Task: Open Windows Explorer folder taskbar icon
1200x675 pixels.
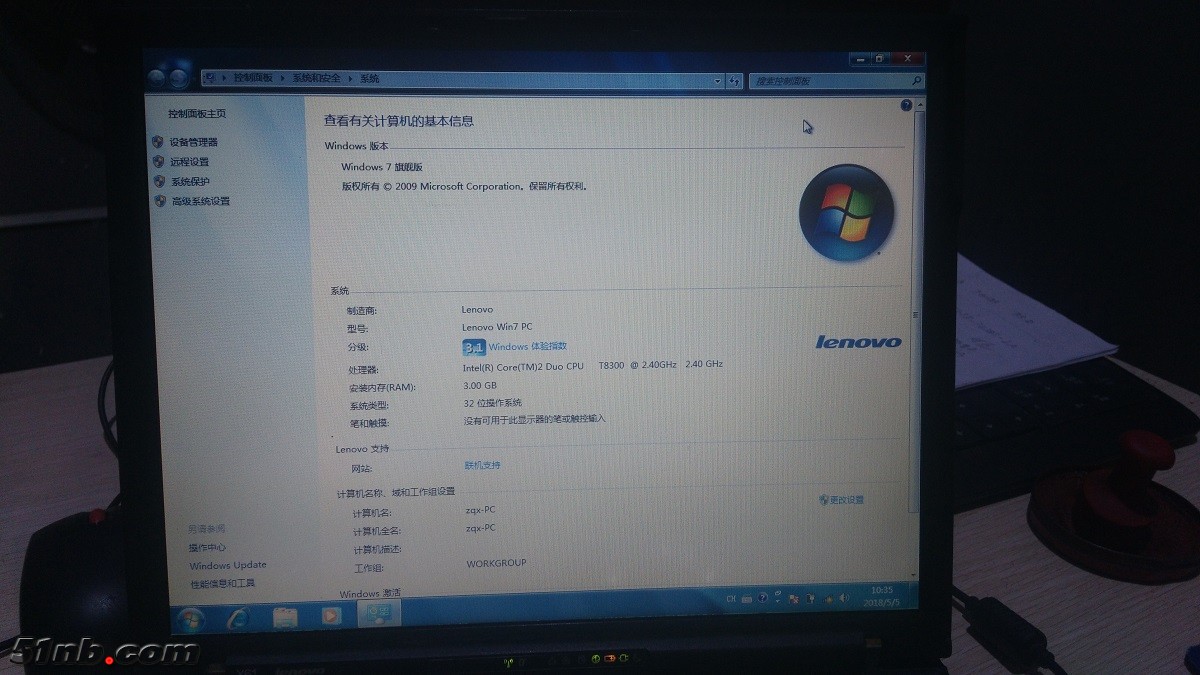Action: tap(285, 618)
